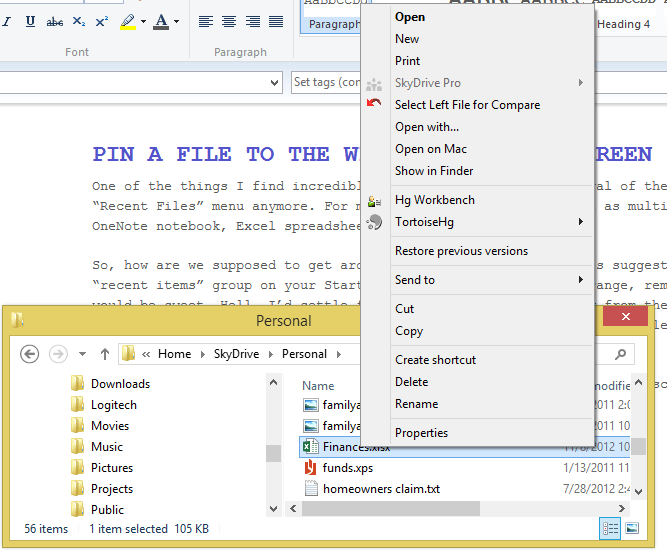
Task: Apply font color button
Action: pyautogui.click(x=161, y=21)
